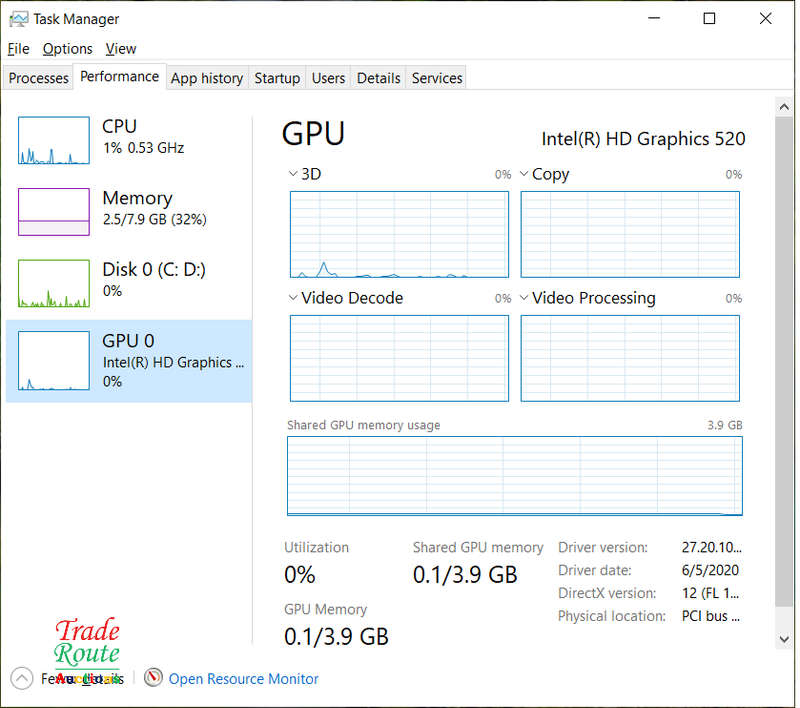This screenshot has width=800, height=708.
Task: Open the Copy graph dropdown
Action: click(x=524, y=174)
